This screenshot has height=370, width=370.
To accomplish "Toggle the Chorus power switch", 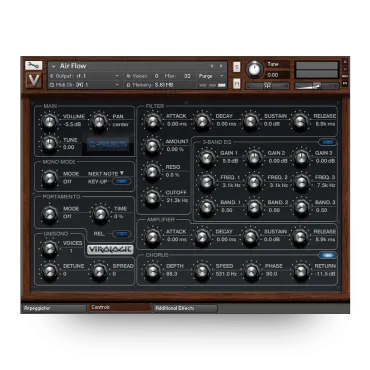I will [327, 255].
